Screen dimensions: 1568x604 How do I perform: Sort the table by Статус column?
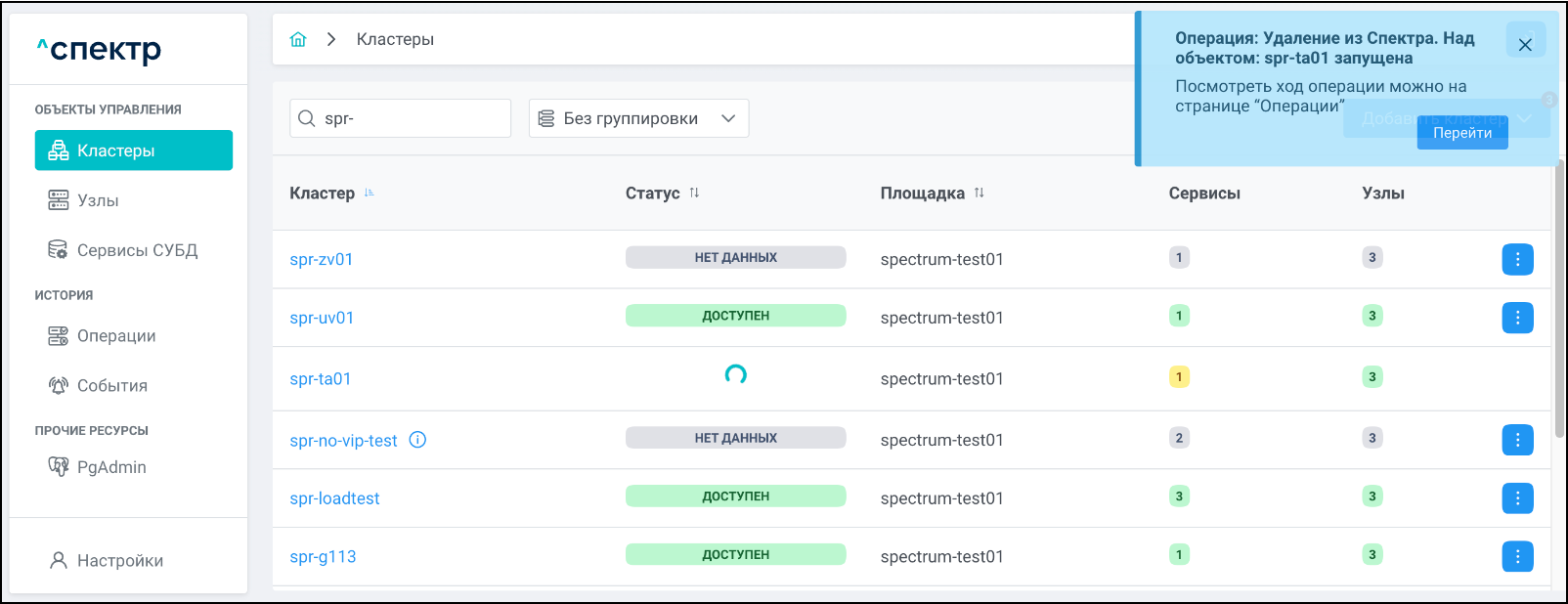(694, 194)
